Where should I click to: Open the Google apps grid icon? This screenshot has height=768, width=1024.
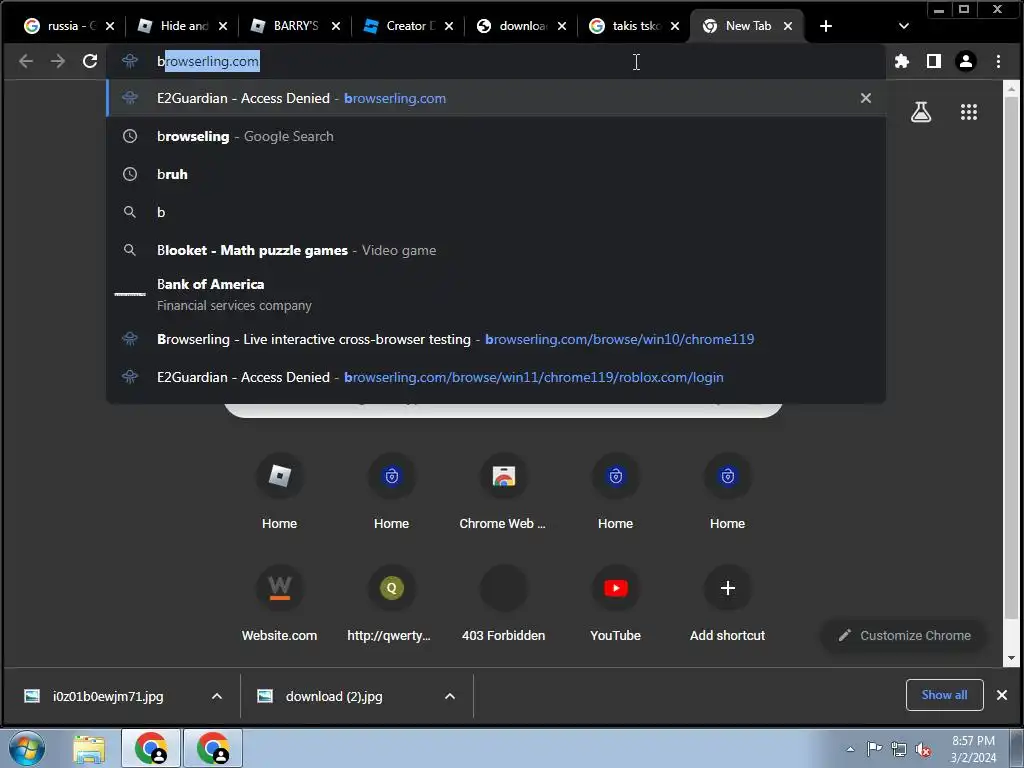969,112
